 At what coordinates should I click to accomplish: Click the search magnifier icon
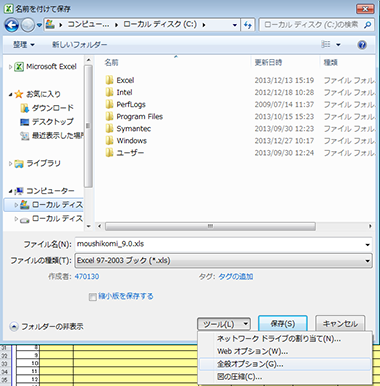(367, 25)
